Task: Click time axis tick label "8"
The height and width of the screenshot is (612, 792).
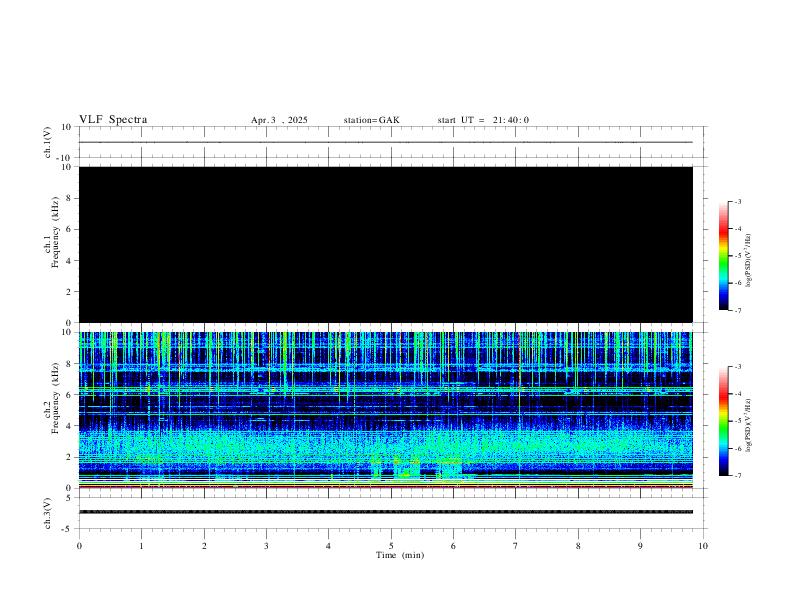Action: coord(578,546)
